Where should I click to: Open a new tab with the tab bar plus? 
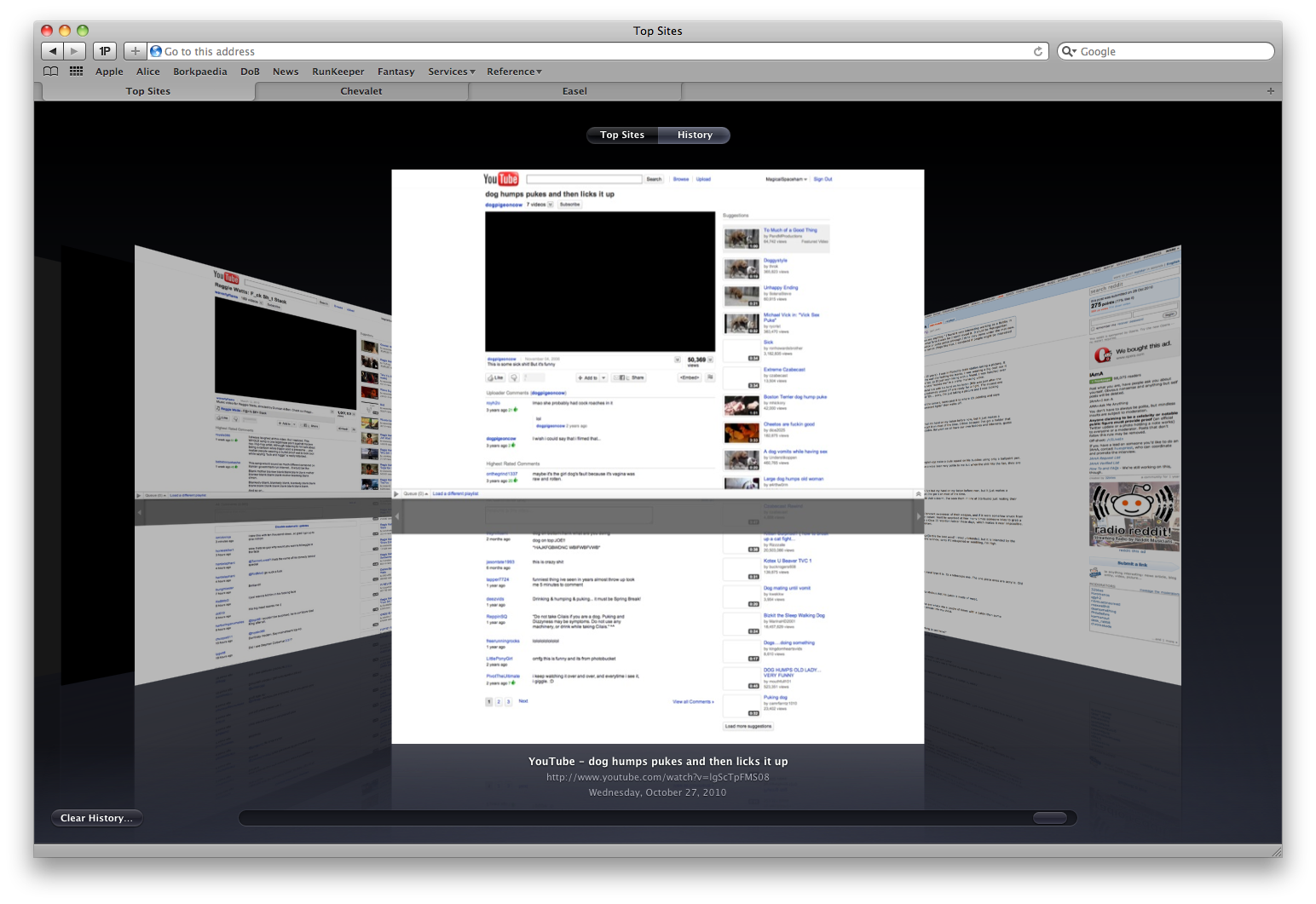1270,91
